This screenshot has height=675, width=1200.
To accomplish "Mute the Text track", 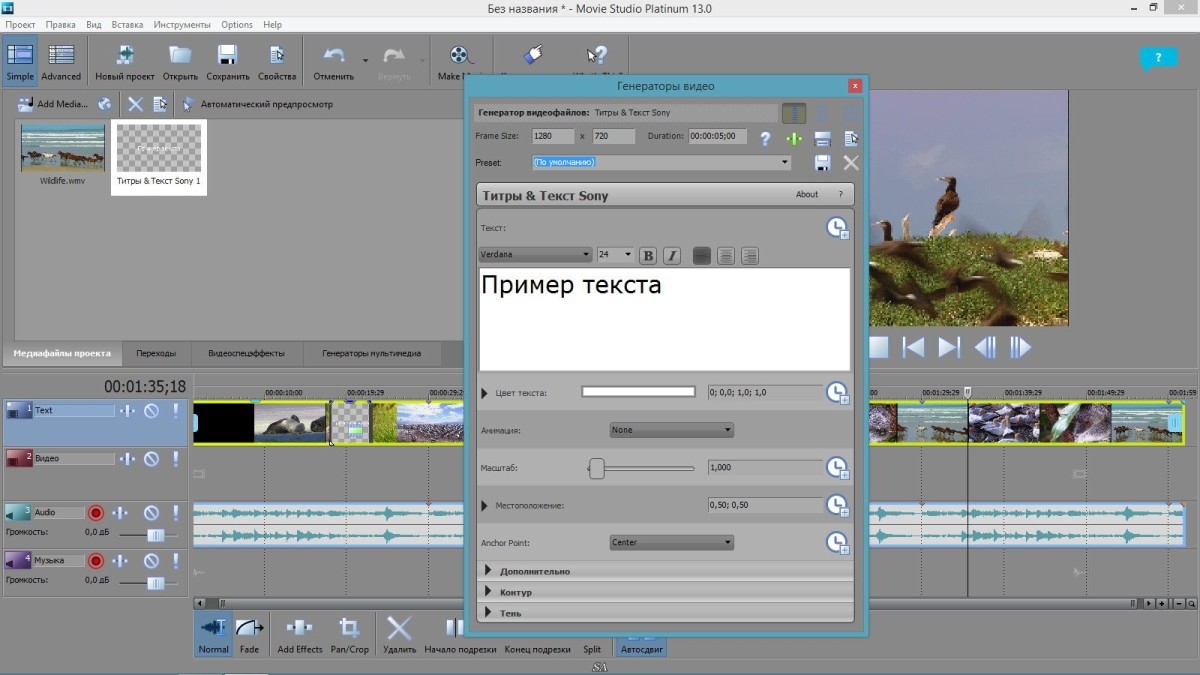I will (151, 410).
